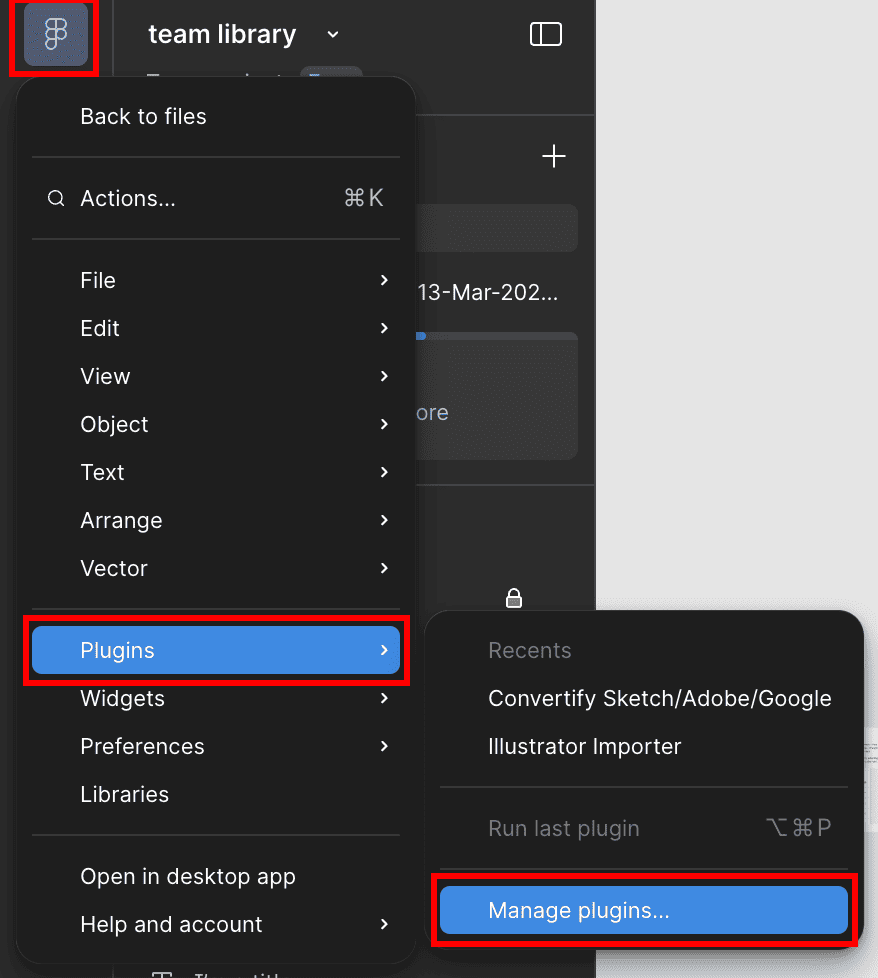
Task: Expand the team library file name dropdown
Action: (333, 35)
